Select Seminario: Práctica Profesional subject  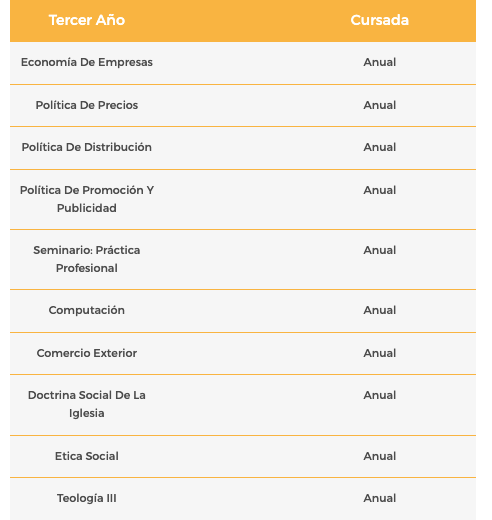pos(87,259)
